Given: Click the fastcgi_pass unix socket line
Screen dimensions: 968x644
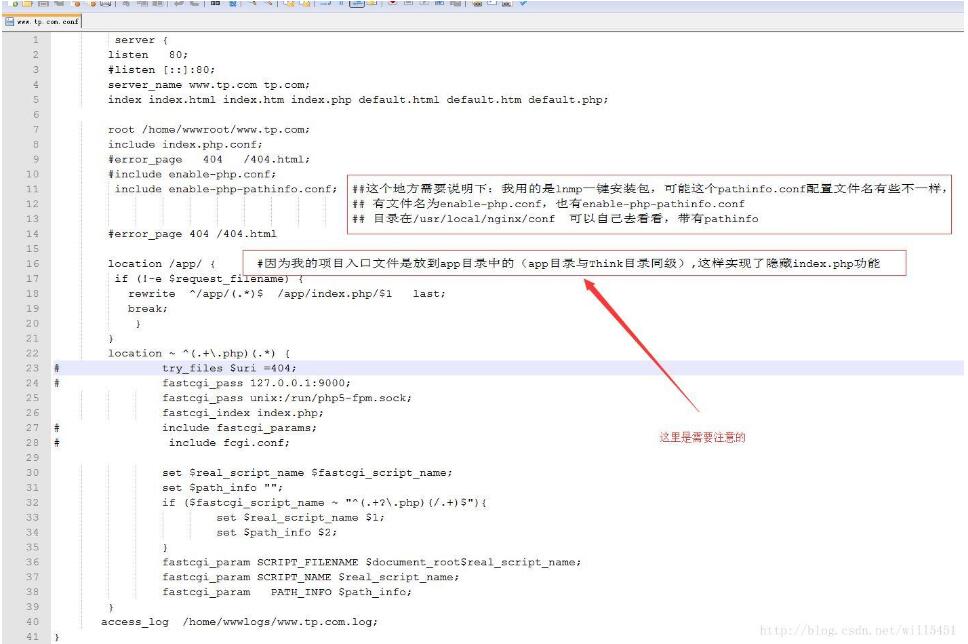Looking at the screenshot, I should [286, 398].
